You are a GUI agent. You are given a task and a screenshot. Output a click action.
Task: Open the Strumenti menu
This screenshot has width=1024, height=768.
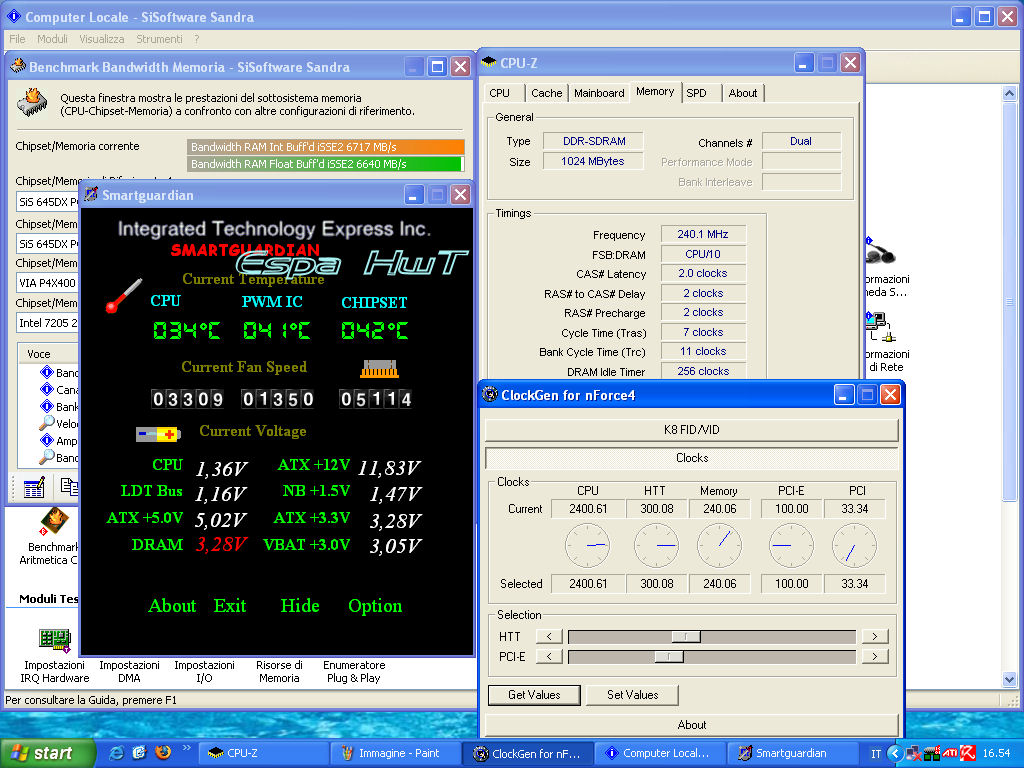[159, 39]
